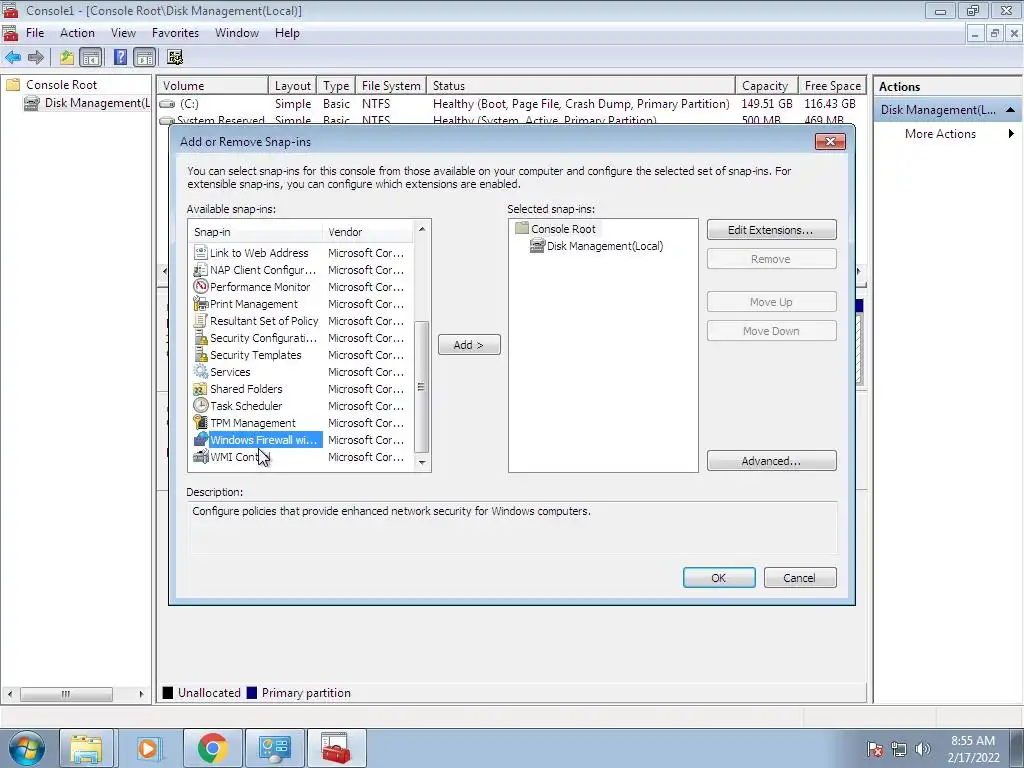1024x768 pixels.
Task: Click the snap-ins list scrollbar thumb
Action: [422, 387]
